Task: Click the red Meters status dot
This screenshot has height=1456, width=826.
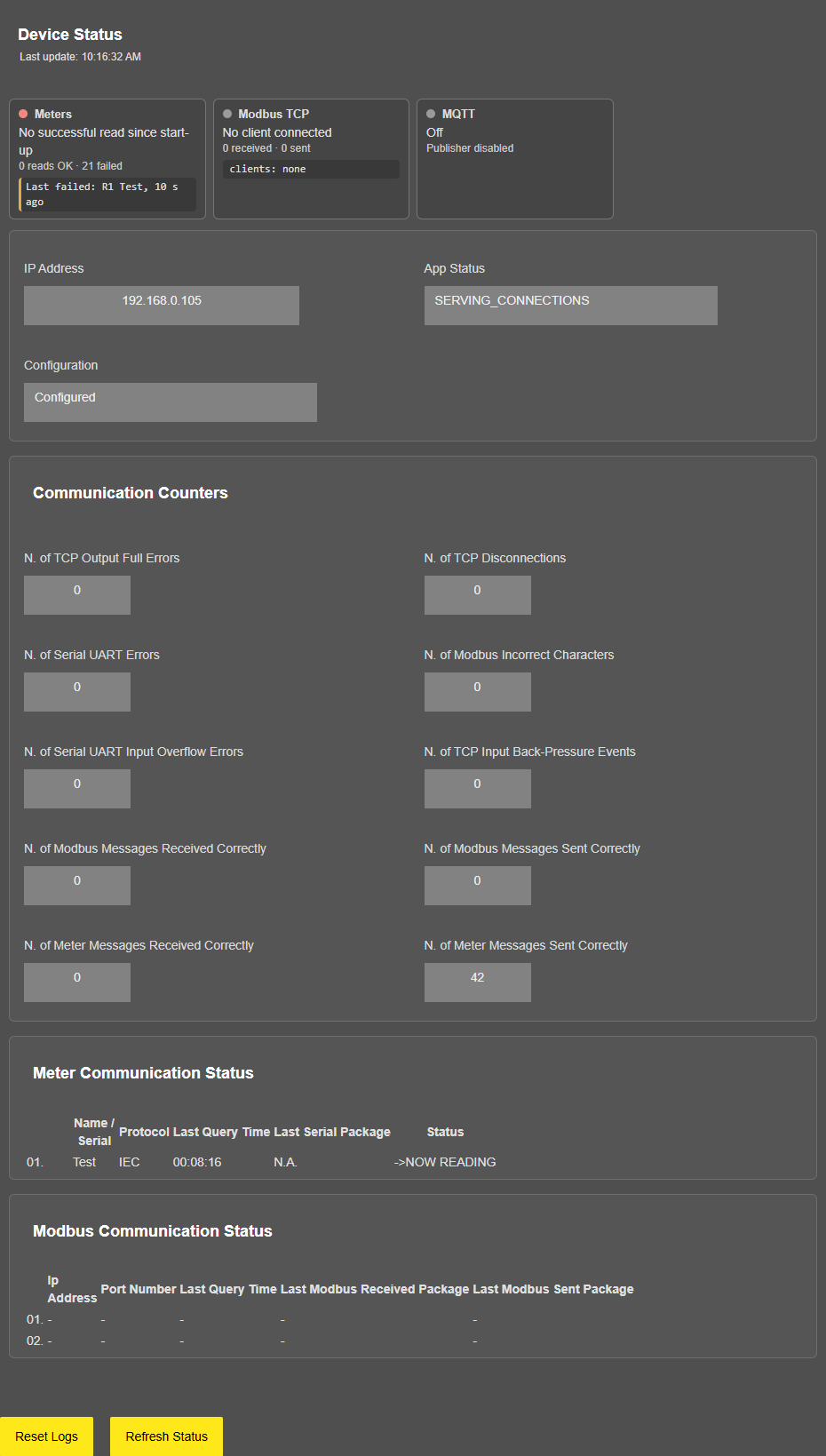Action: coord(23,114)
